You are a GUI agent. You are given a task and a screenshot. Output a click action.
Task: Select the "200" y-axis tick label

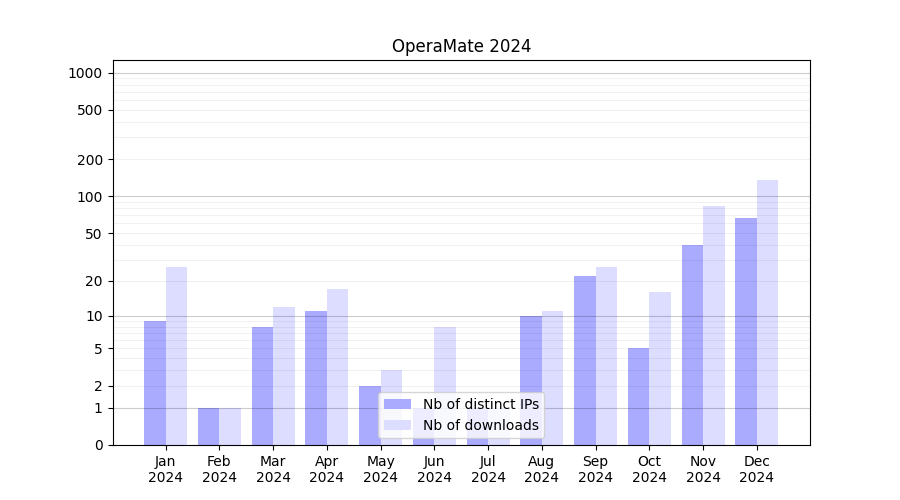[x=90, y=160]
